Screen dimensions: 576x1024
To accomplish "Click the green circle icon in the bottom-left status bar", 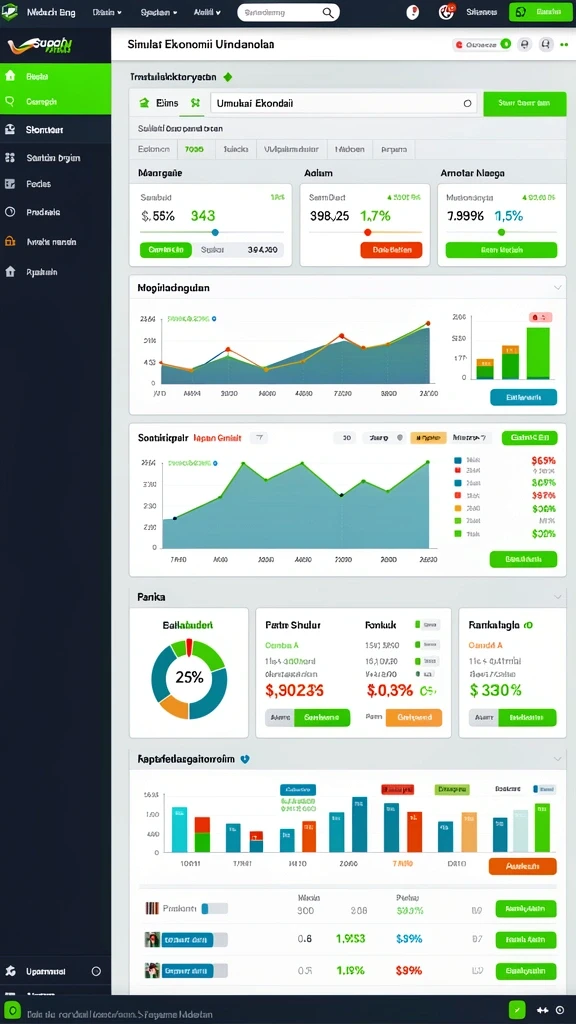I will (x=14, y=1010).
